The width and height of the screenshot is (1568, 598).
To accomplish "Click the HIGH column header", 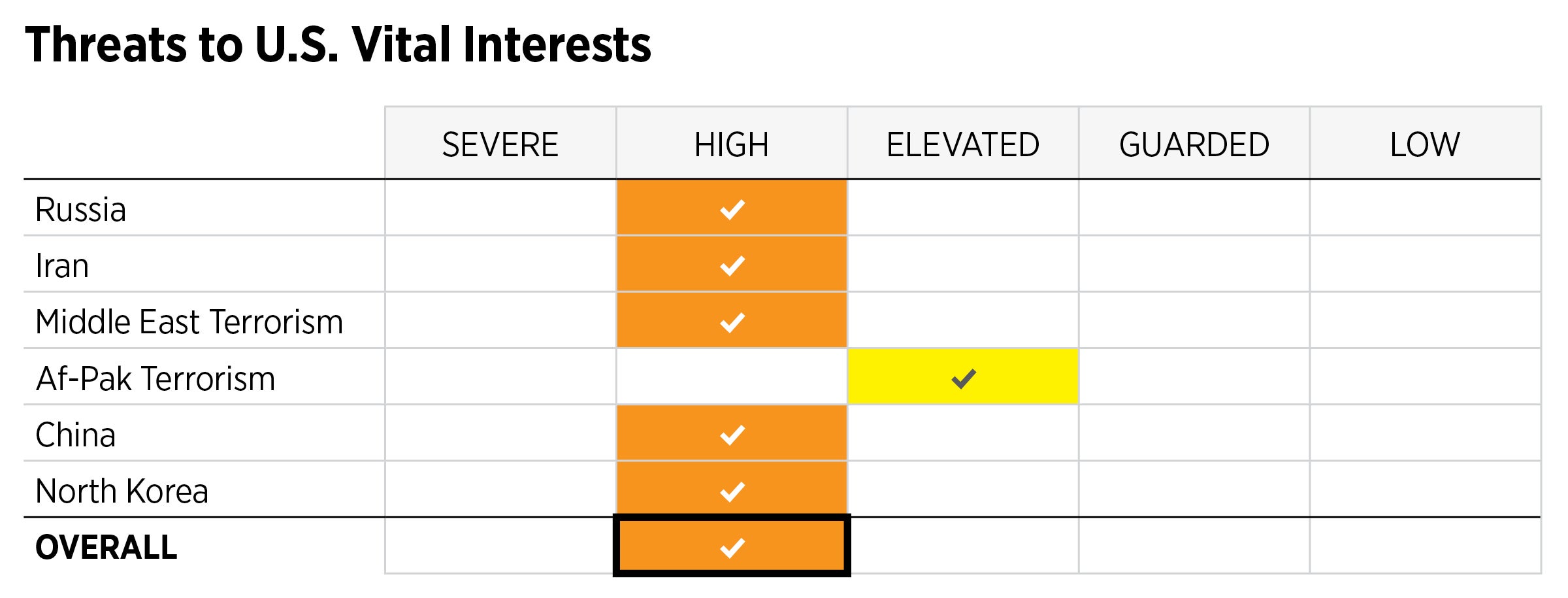I will pos(731,144).
